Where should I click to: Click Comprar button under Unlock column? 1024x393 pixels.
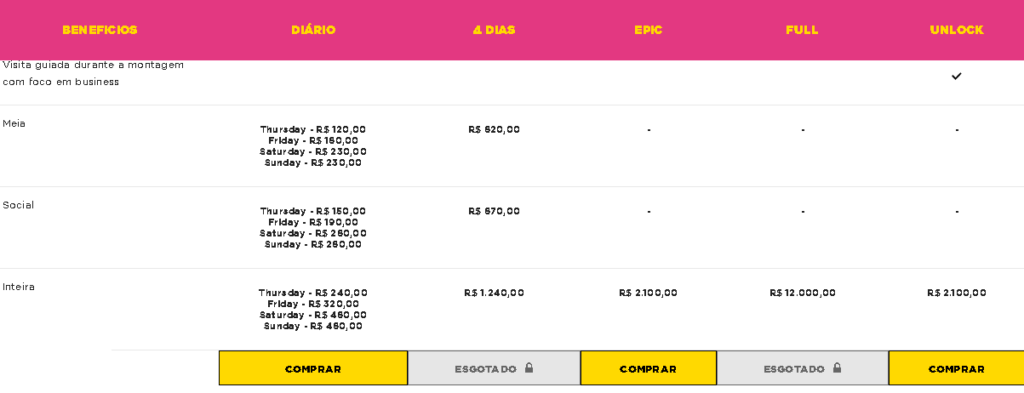tap(956, 368)
